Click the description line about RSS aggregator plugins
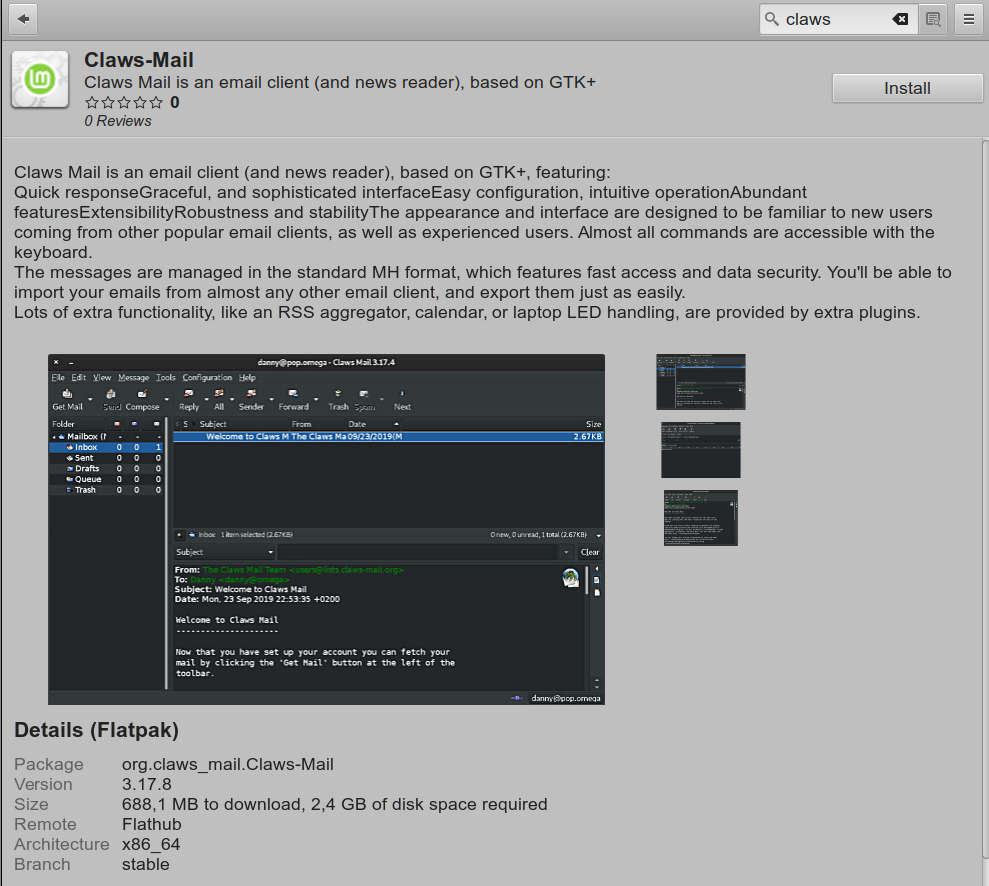 tap(467, 313)
